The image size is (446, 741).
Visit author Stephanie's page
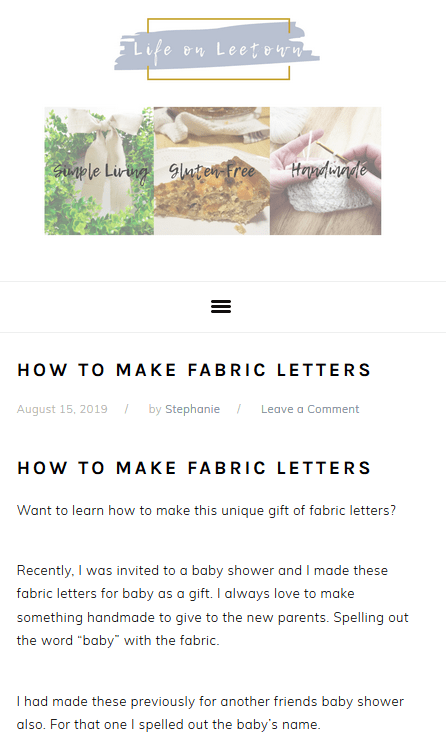coord(192,409)
